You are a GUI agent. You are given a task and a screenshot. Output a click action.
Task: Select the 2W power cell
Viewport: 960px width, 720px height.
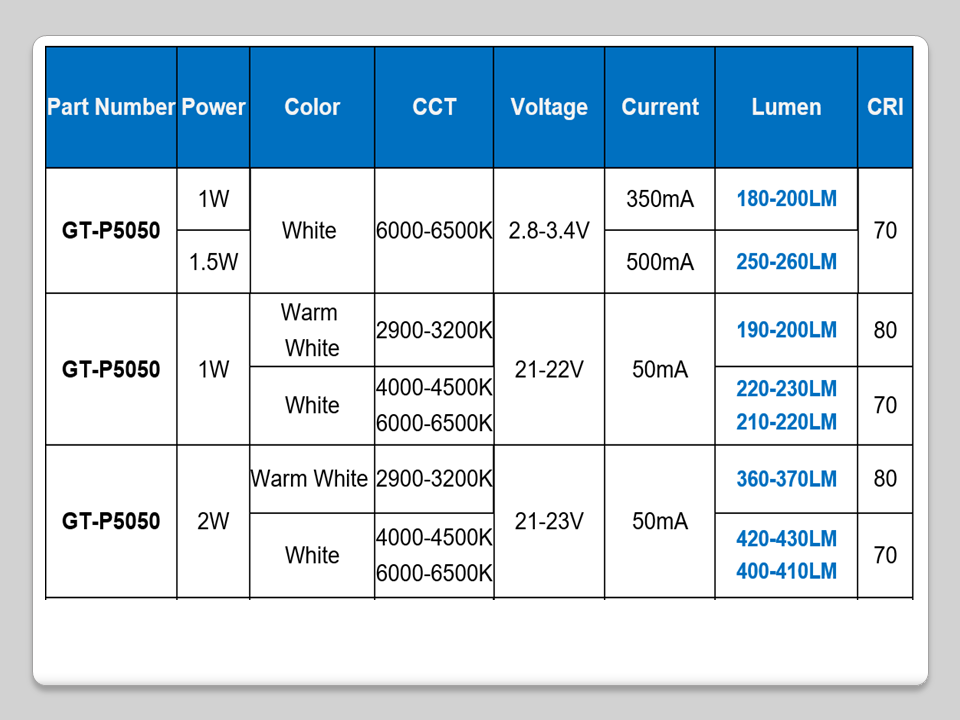pyautogui.click(x=213, y=521)
